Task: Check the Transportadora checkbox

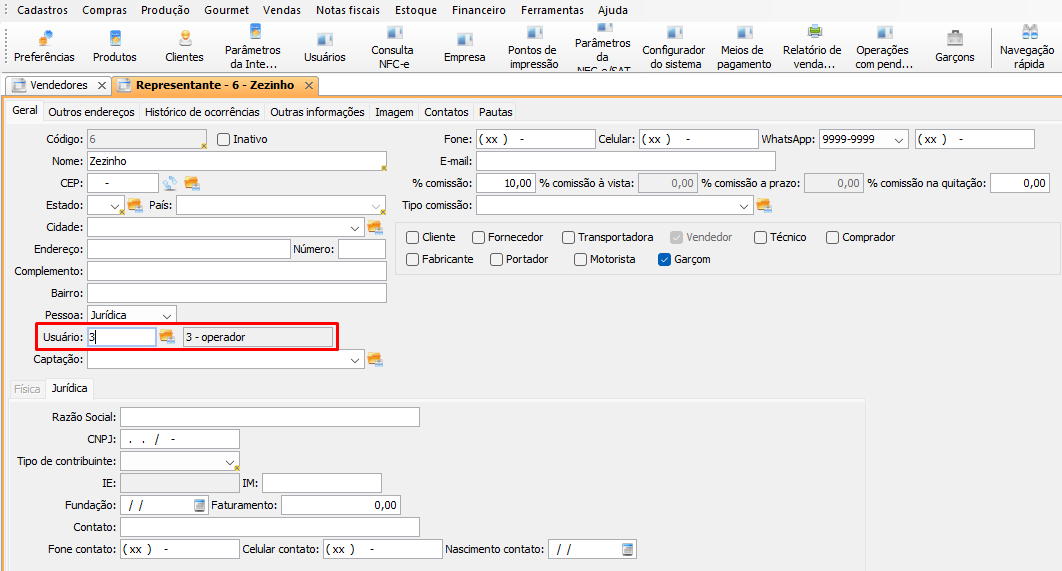Action: 568,238
